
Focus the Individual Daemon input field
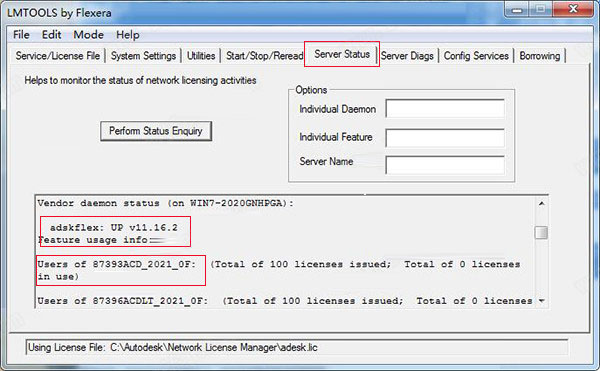445,109
